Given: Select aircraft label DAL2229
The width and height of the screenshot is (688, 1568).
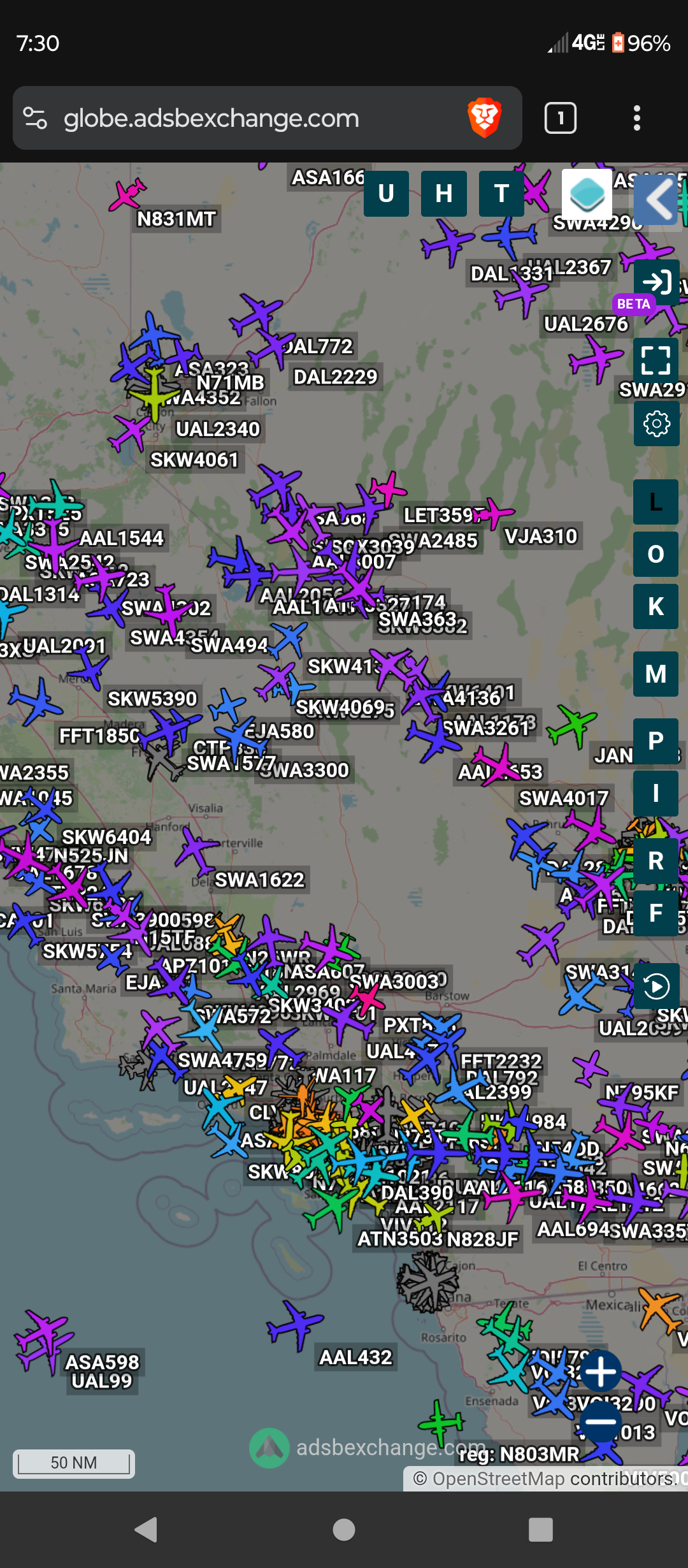Looking at the screenshot, I should [x=336, y=377].
